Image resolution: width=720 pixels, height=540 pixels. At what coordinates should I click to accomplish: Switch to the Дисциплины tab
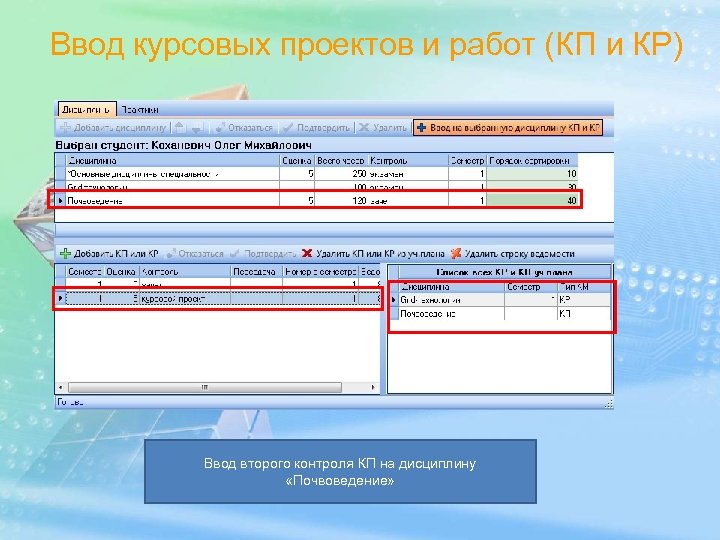(x=87, y=110)
